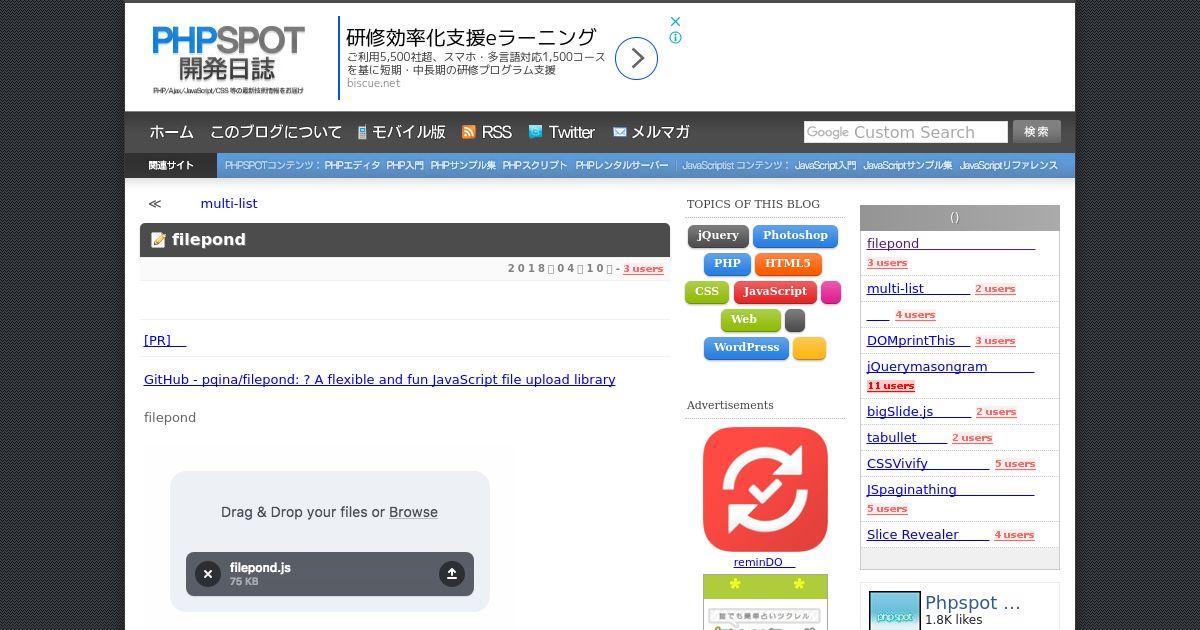Open the モバイル版 menu item
1200x630 pixels.
(x=409, y=132)
